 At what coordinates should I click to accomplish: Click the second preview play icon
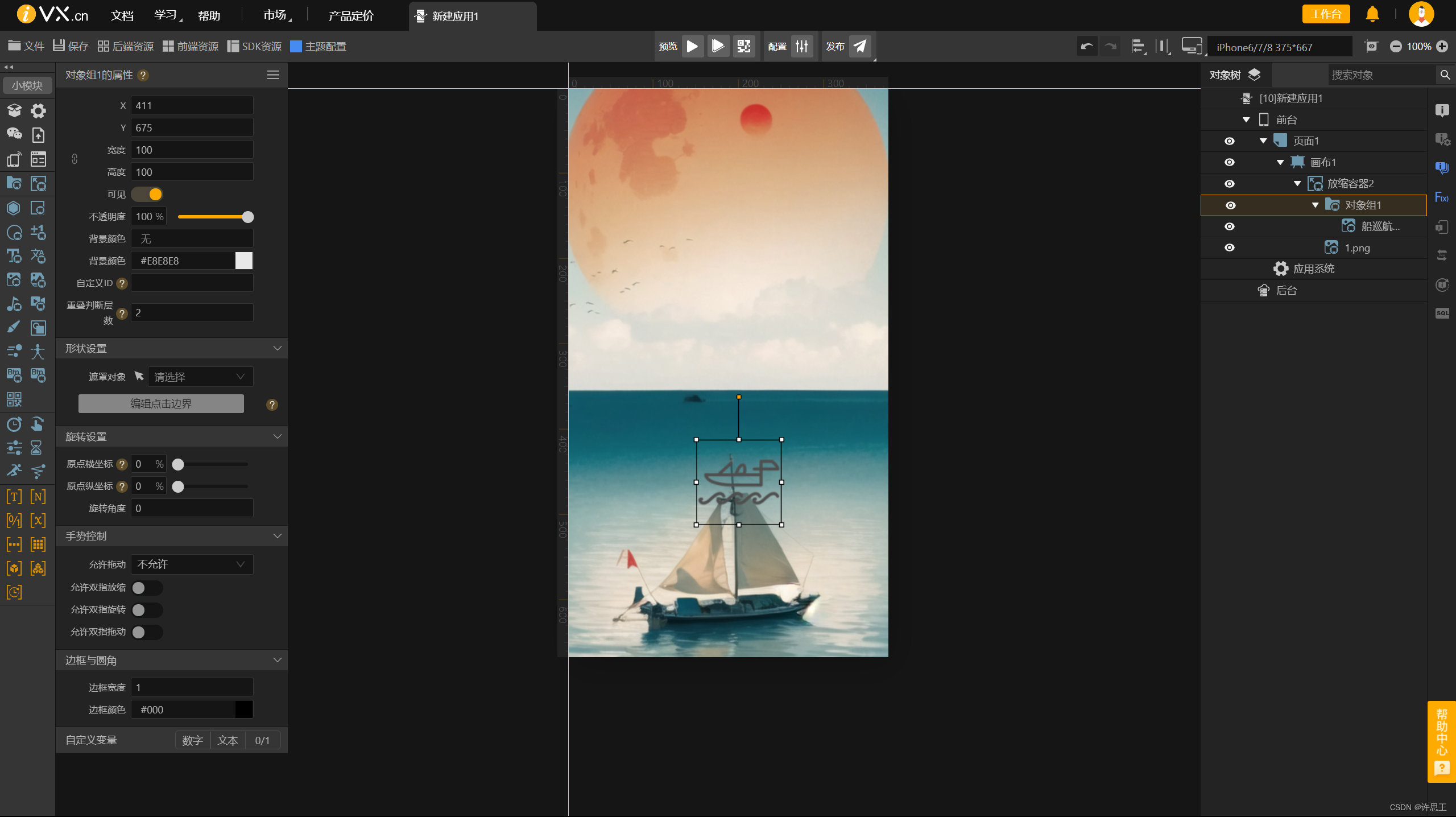tap(718, 46)
